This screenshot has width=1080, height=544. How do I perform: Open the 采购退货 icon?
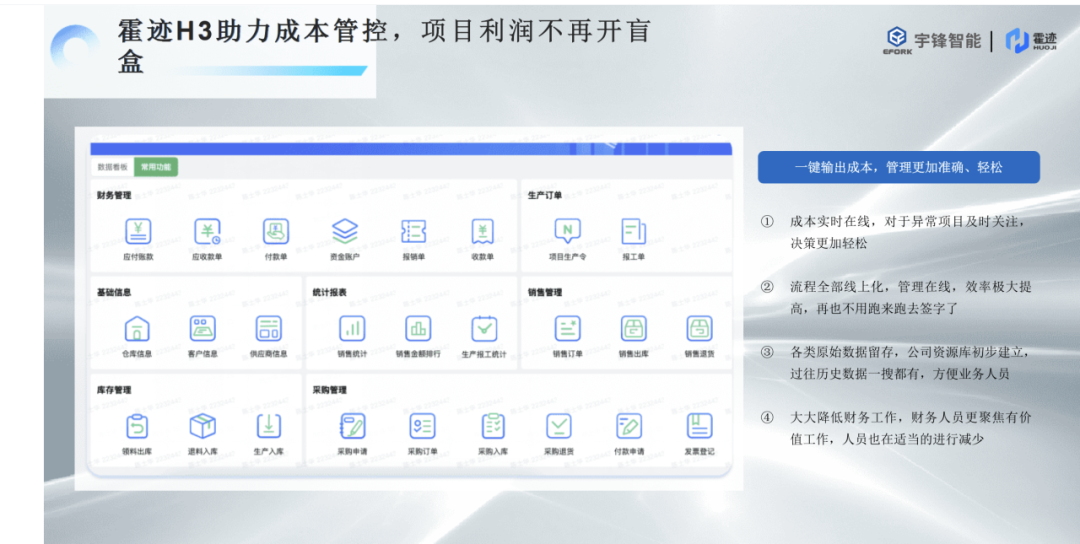tap(559, 426)
